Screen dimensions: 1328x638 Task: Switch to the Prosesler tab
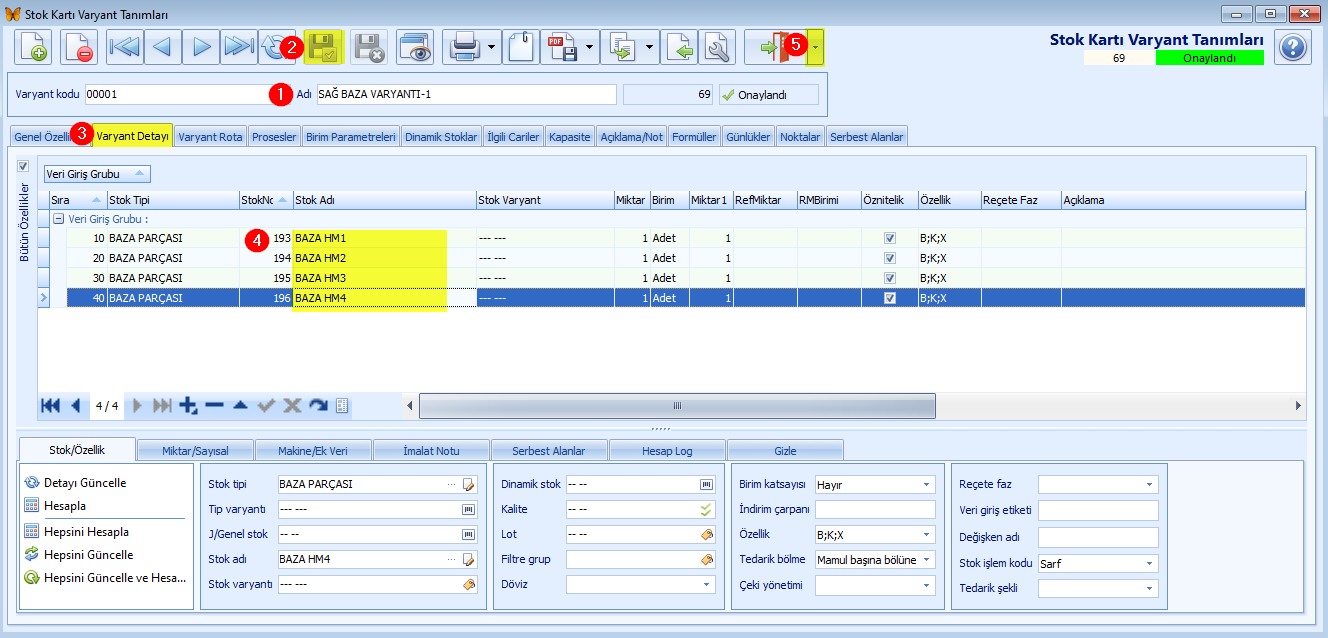274,137
